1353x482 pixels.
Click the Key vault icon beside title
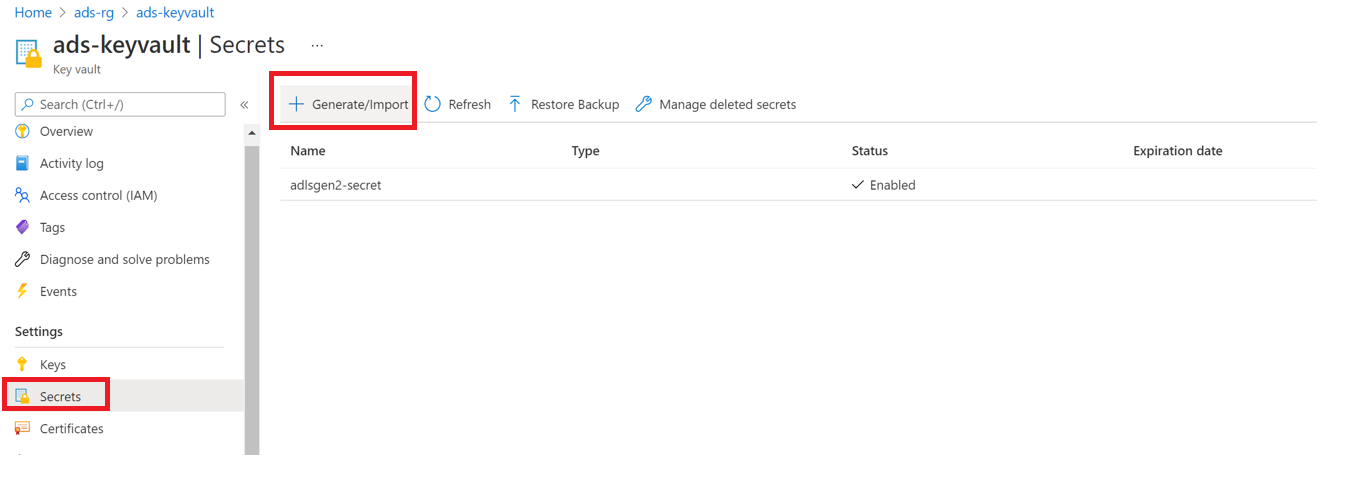coord(29,53)
